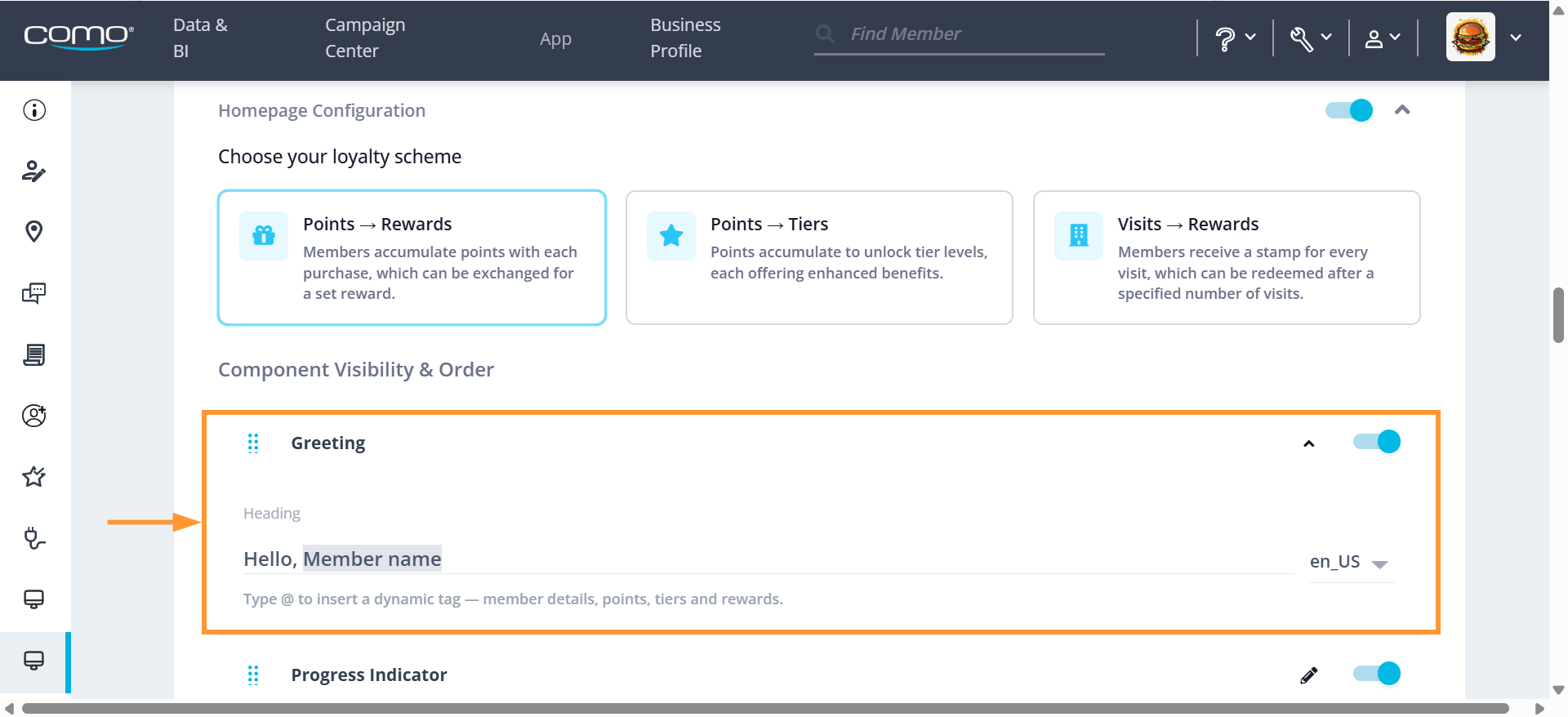This screenshot has width=1568, height=717.
Task: Click the Como logo
Action: (78, 37)
